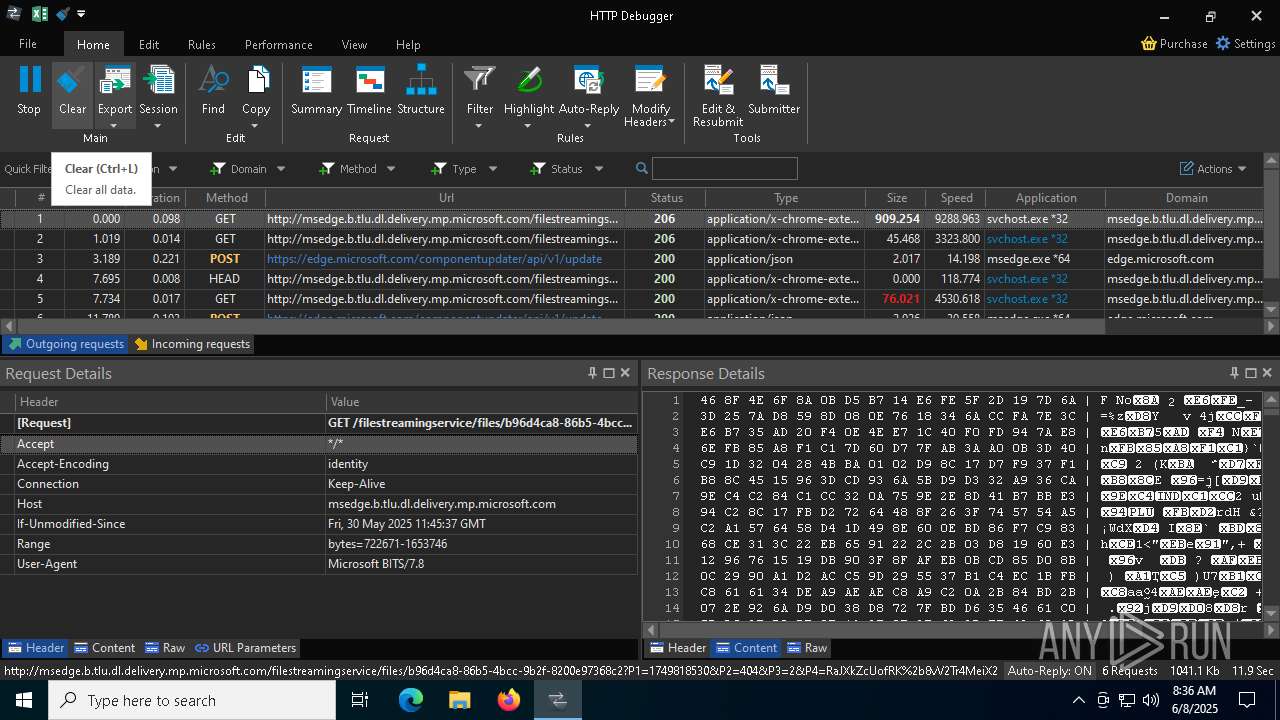The width and height of the screenshot is (1280, 720).
Task: Expand the Filter dropdown arrow
Action: (479, 125)
